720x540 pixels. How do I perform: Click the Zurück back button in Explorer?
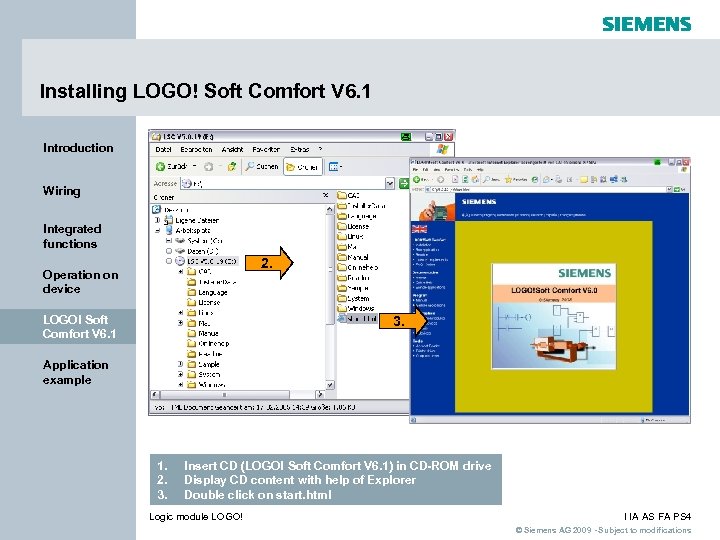[172, 166]
